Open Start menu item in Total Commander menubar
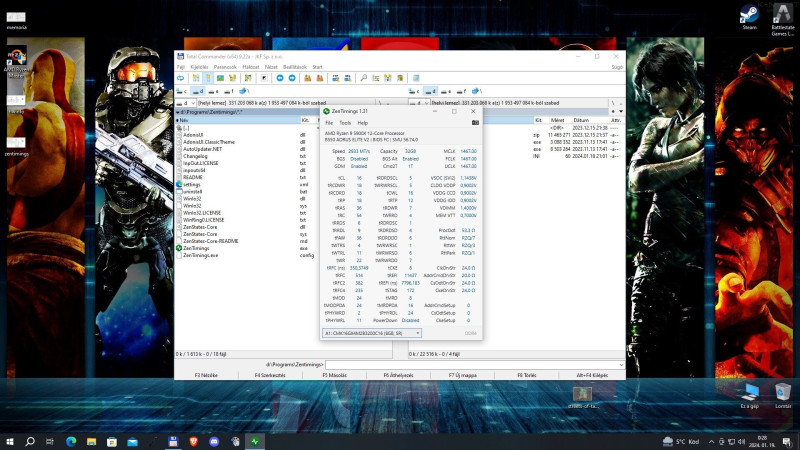Viewport: 800px width, 450px height. click(x=317, y=67)
